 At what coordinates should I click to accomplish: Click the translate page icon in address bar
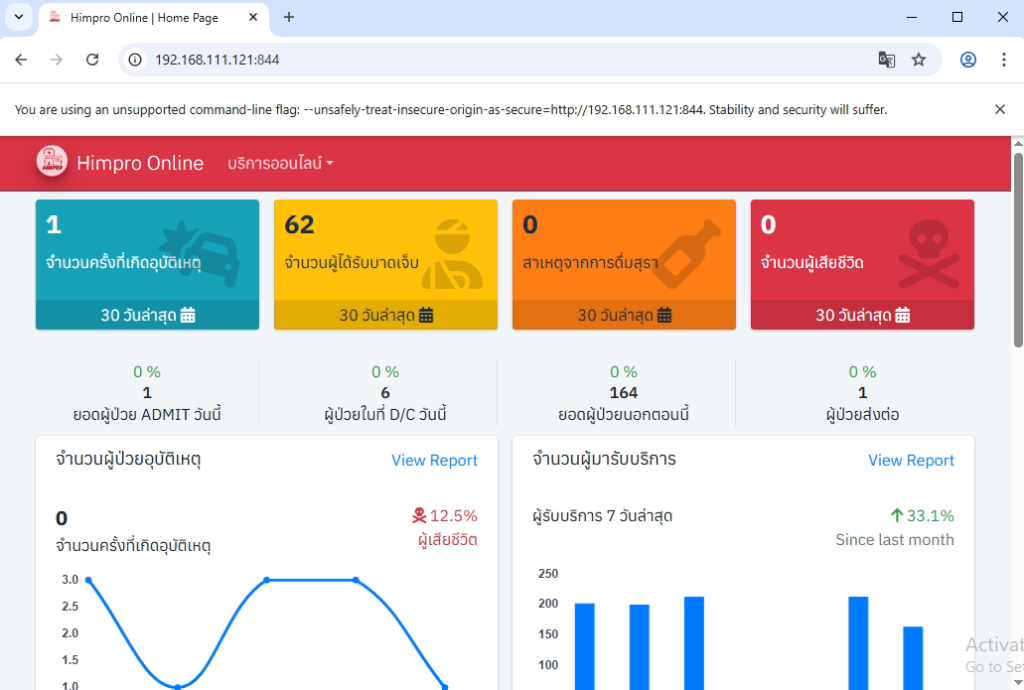(x=886, y=60)
